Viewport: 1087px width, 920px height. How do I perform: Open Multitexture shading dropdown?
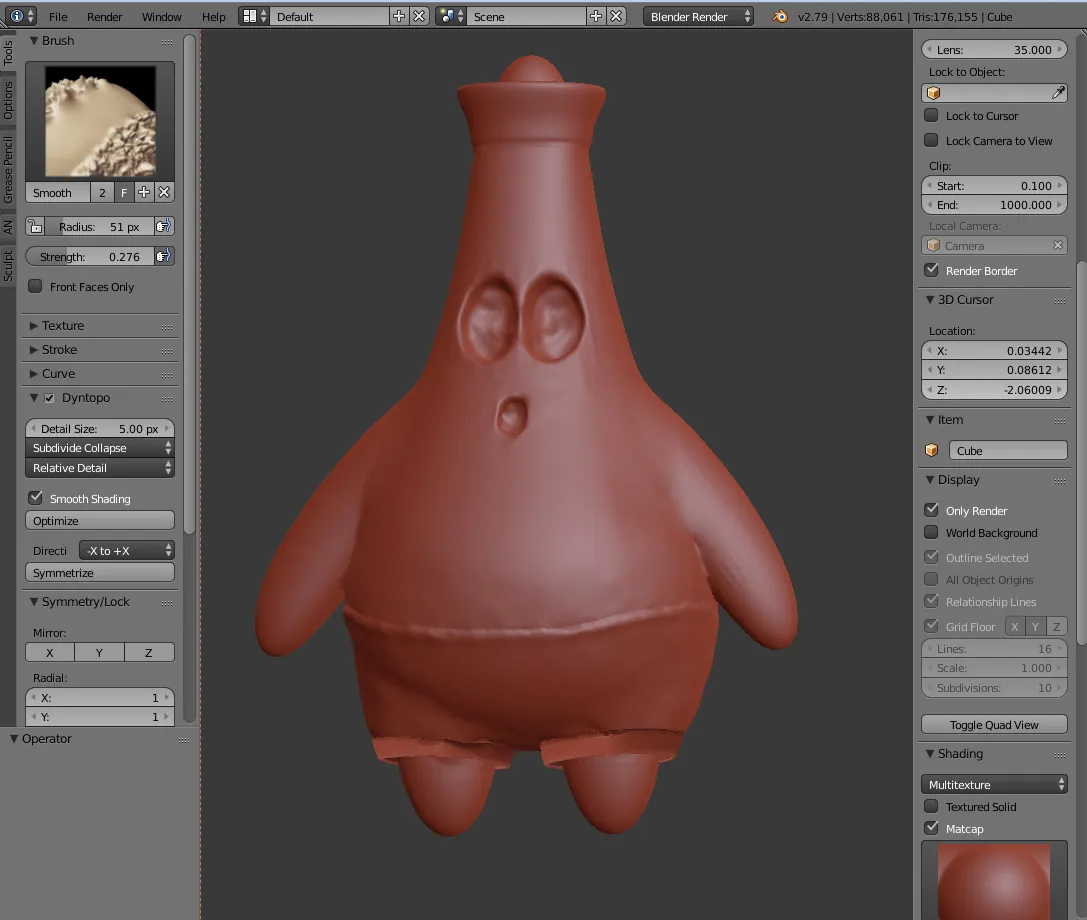994,785
